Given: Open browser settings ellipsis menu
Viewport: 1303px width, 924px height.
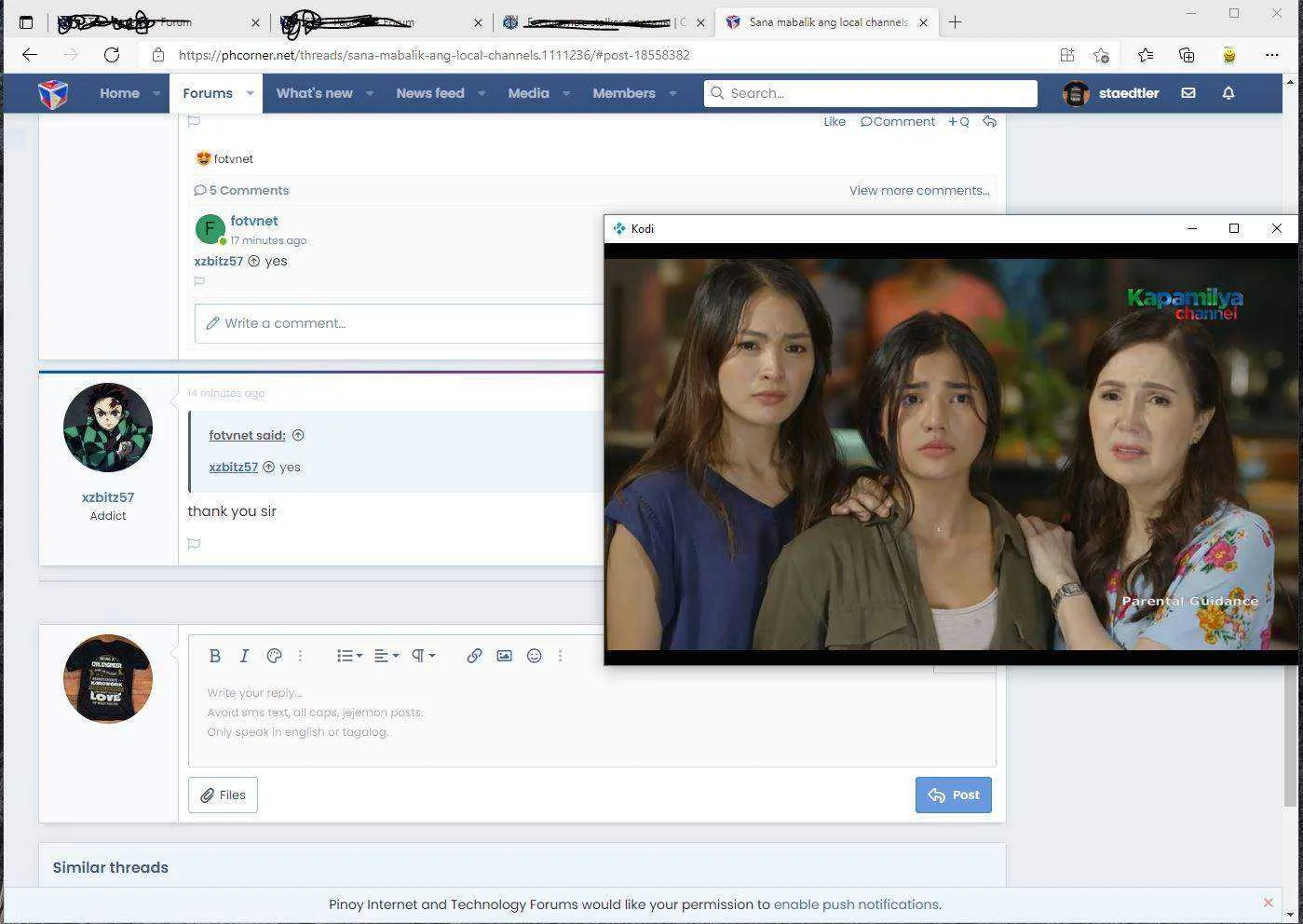Looking at the screenshot, I should [x=1272, y=55].
